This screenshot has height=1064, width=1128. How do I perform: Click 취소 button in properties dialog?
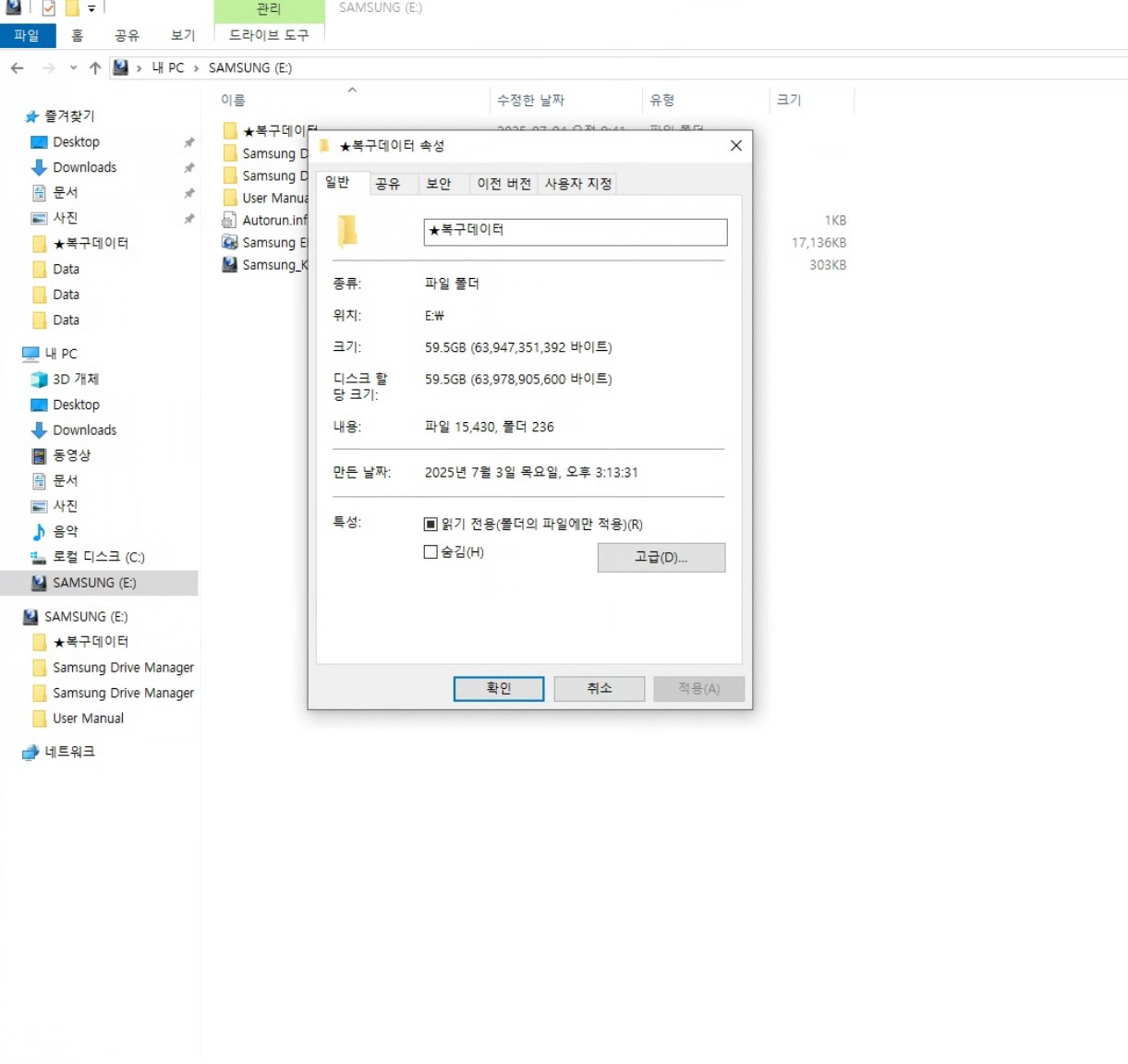600,688
